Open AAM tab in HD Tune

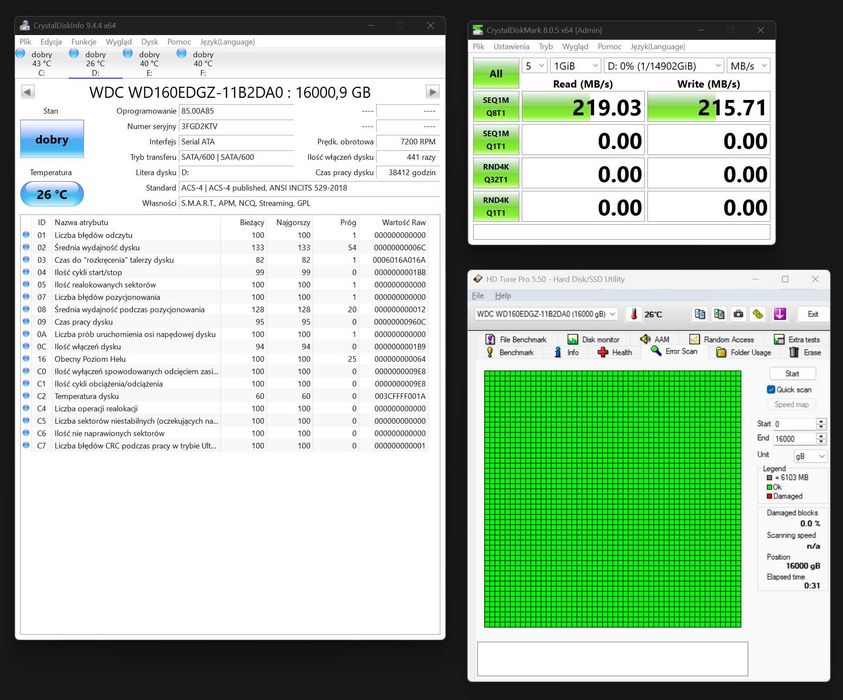pyautogui.click(x=654, y=339)
